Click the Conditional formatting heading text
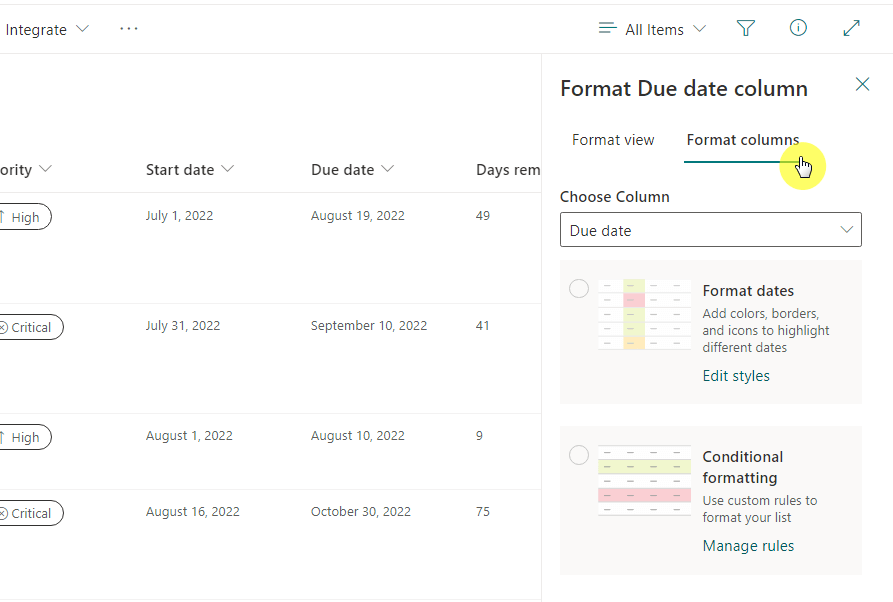The height and width of the screenshot is (602, 893). coord(743,467)
